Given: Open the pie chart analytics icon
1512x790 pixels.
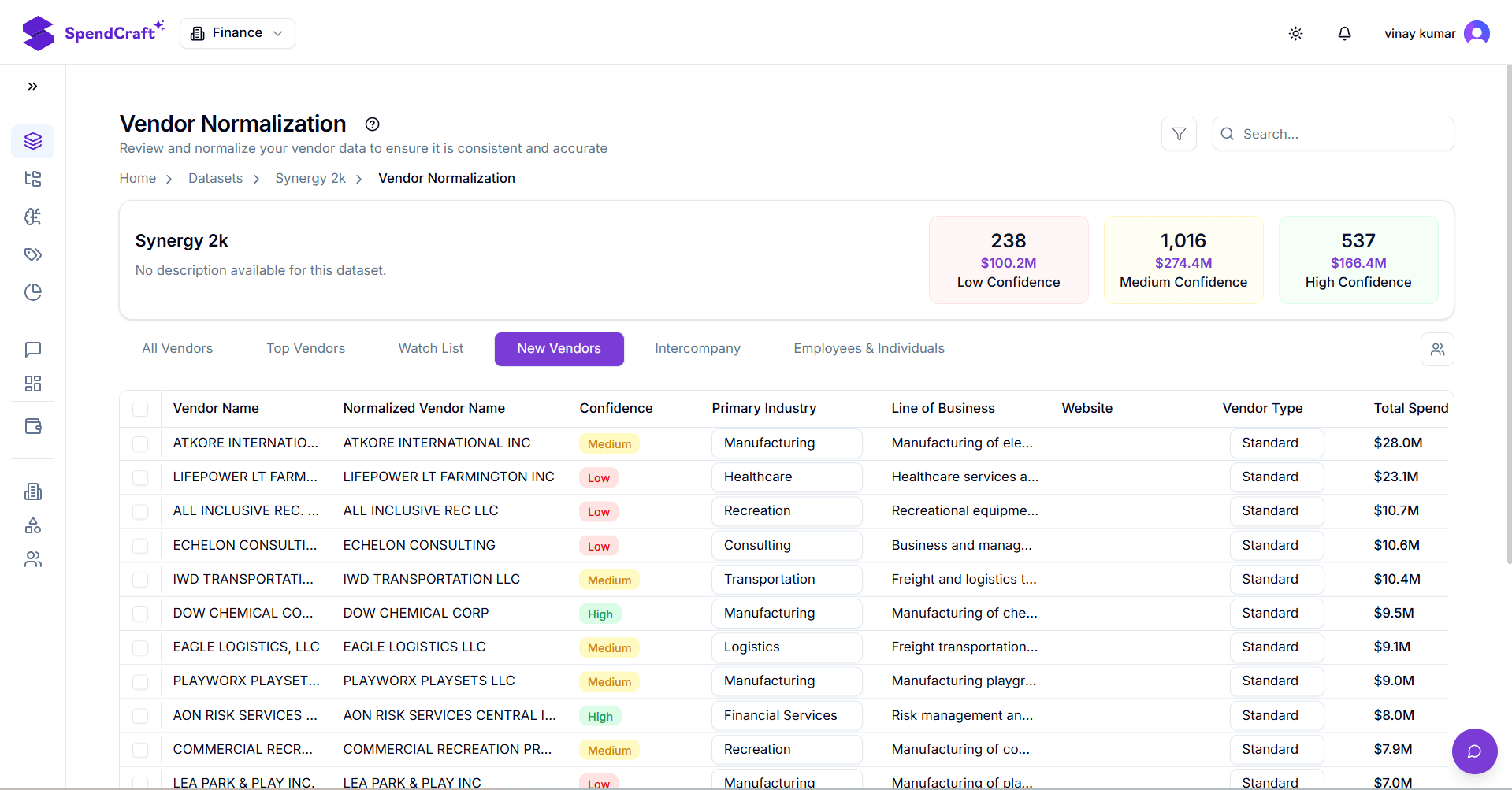Looking at the screenshot, I should coord(32,292).
